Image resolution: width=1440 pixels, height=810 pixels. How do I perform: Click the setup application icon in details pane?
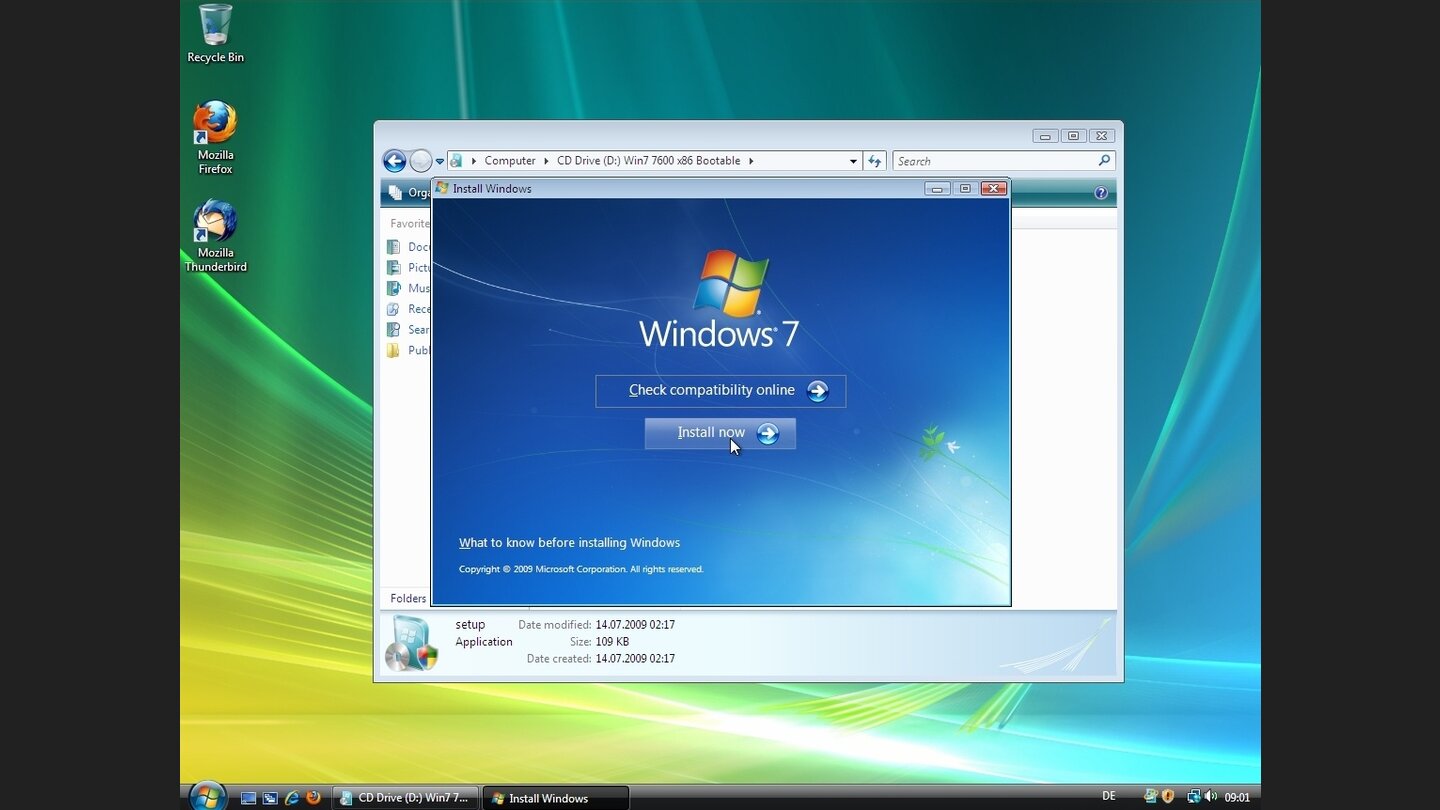pyautogui.click(x=411, y=644)
